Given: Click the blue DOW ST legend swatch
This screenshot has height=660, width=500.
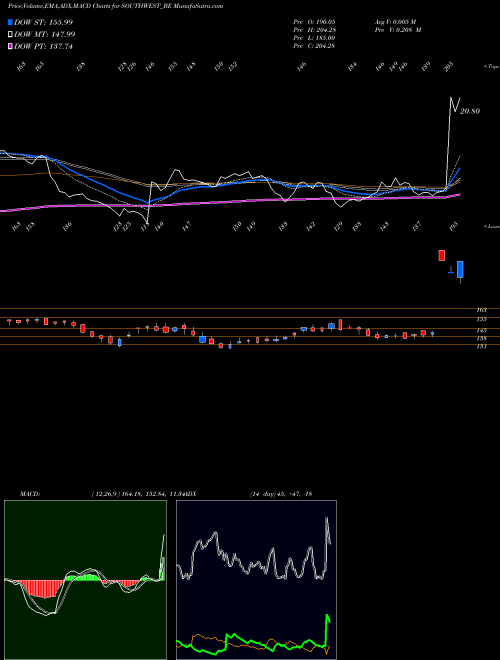Looking at the screenshot, I should pyautogui.click(x=11, y=22).
